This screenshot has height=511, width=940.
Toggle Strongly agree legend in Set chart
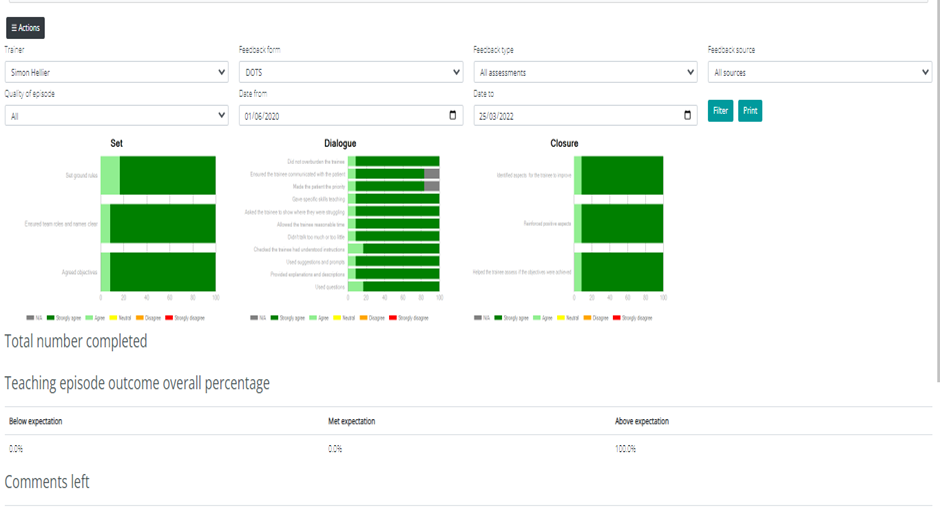[65, 318]
